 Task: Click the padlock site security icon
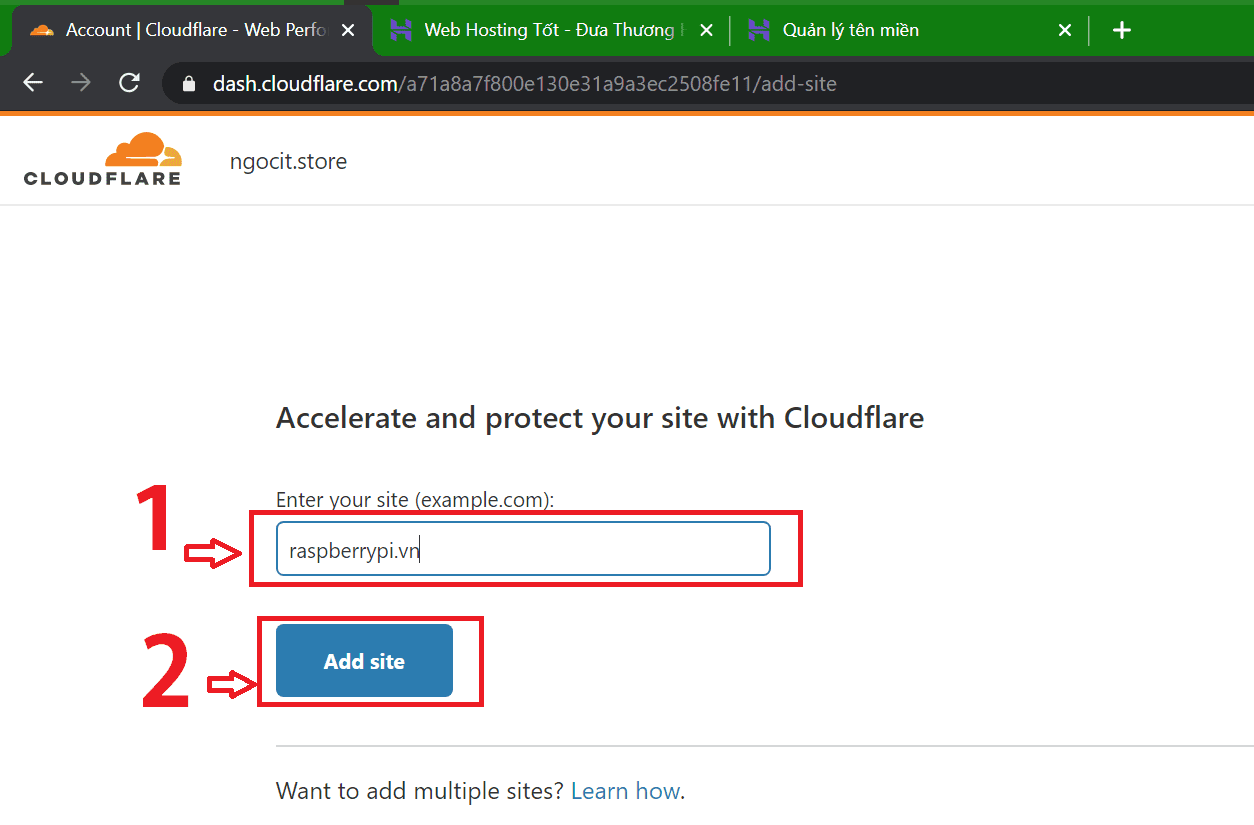(188, 84)
